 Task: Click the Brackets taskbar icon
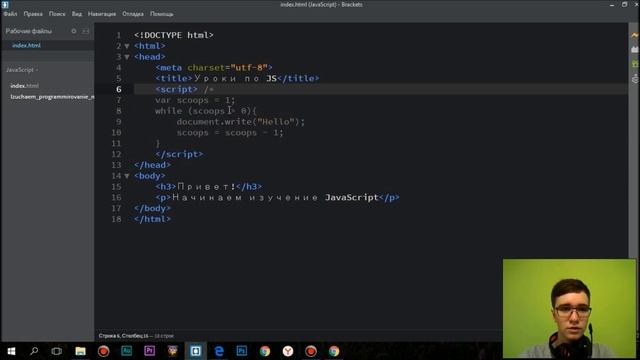(196, 351)
